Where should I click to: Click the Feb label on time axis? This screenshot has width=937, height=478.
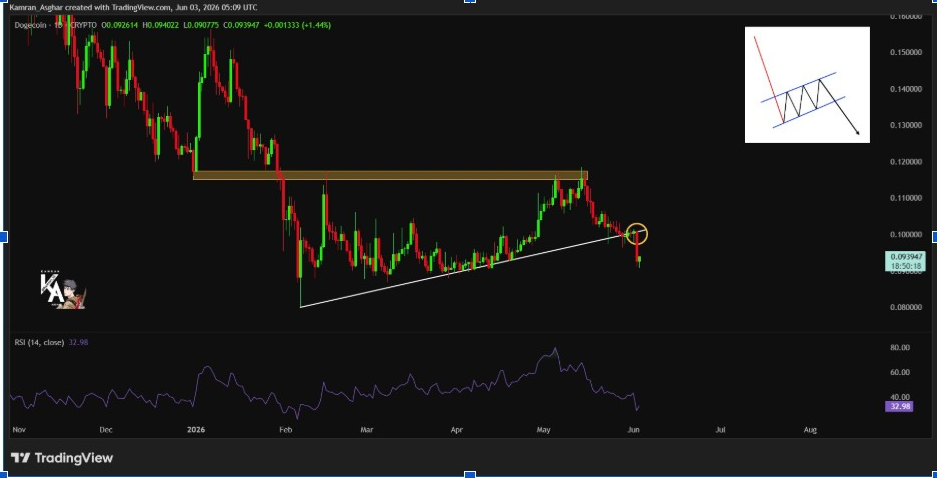[285, 430]
